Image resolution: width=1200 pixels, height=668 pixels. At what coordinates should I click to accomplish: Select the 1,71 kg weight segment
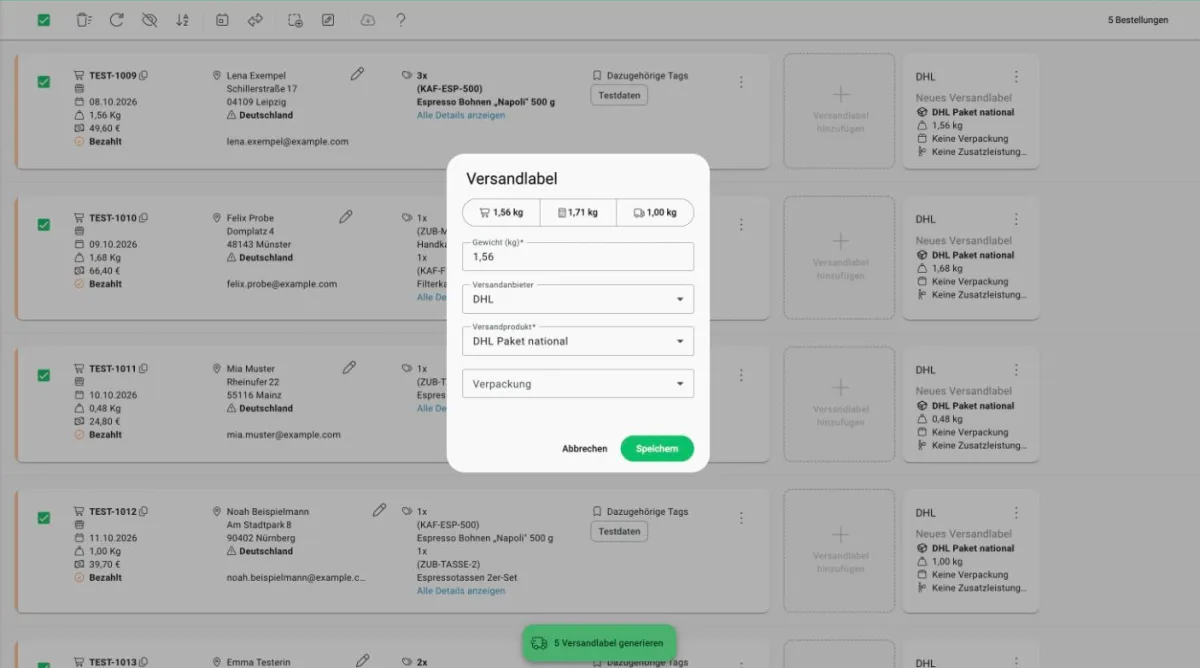point(578,213)
